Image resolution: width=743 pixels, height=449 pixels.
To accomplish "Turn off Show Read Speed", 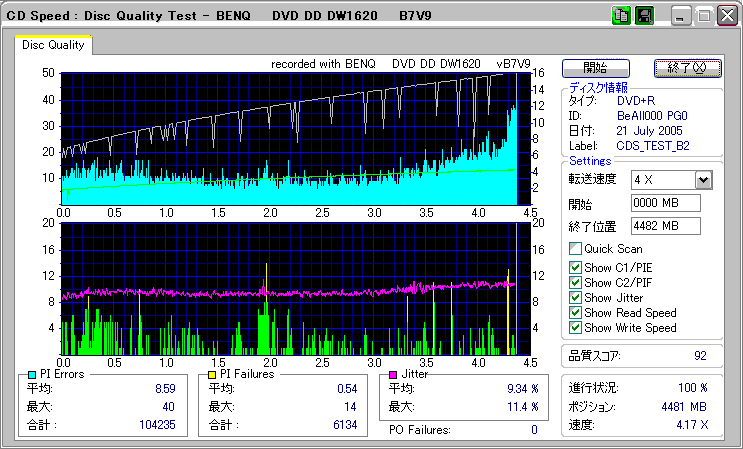I will (575, 313).
